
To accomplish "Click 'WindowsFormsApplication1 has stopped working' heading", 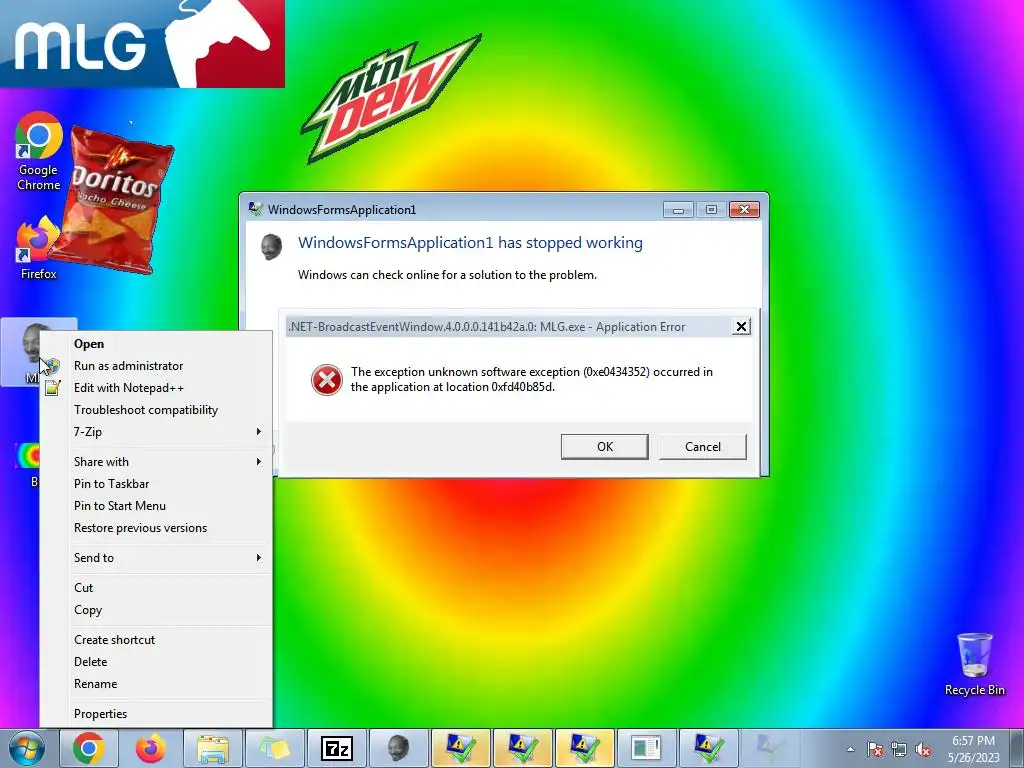I will point(470,243).
